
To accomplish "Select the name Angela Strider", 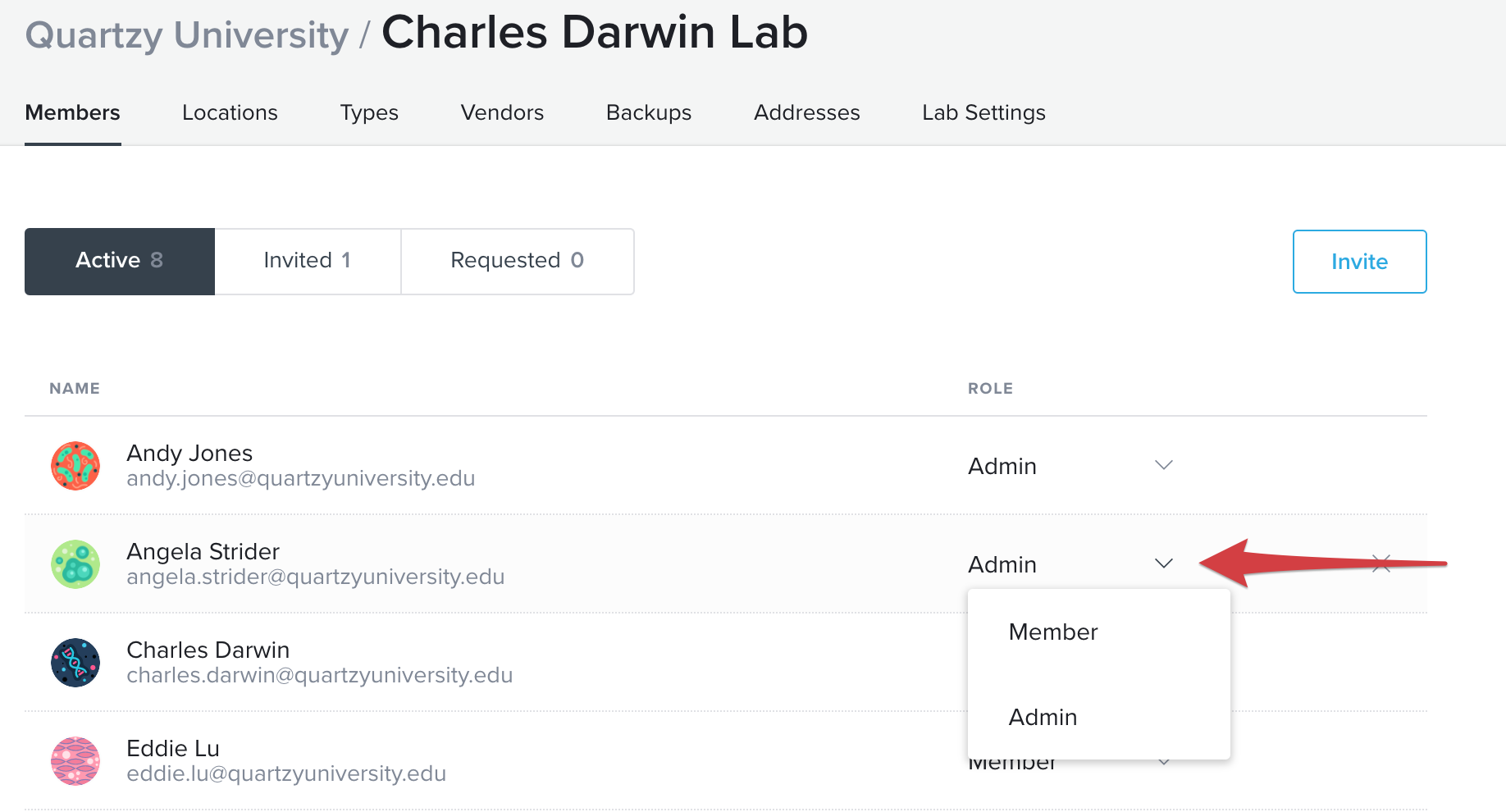I will 203,551.
